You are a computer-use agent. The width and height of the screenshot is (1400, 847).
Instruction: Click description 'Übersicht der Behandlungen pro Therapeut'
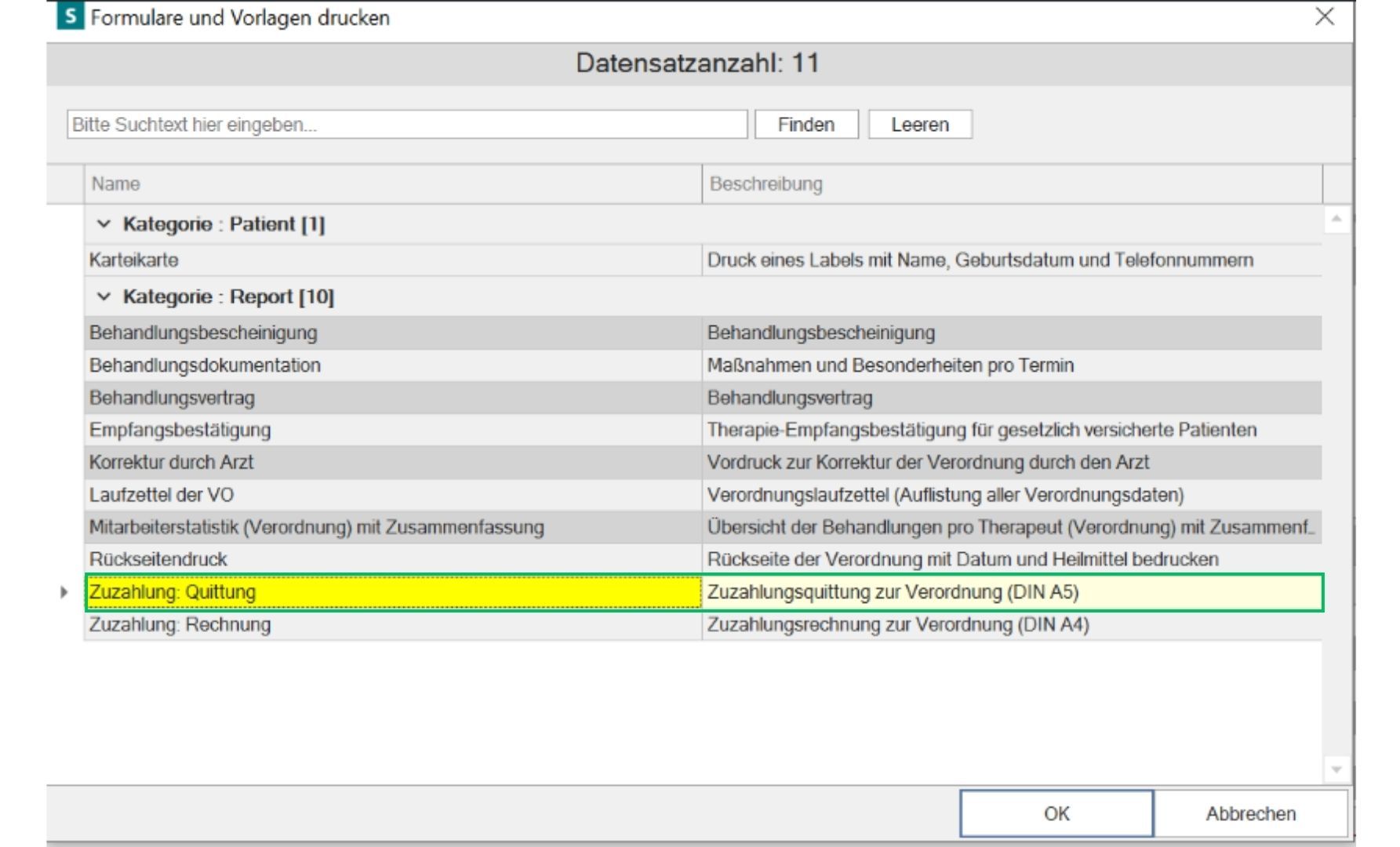click(x=1012, y=527)
